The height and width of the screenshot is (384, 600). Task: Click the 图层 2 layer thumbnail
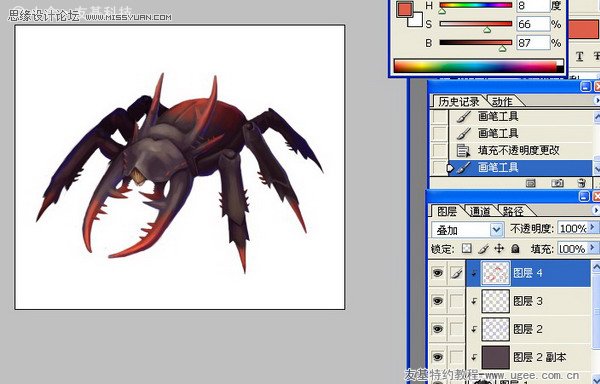click(x=496, y=329)
